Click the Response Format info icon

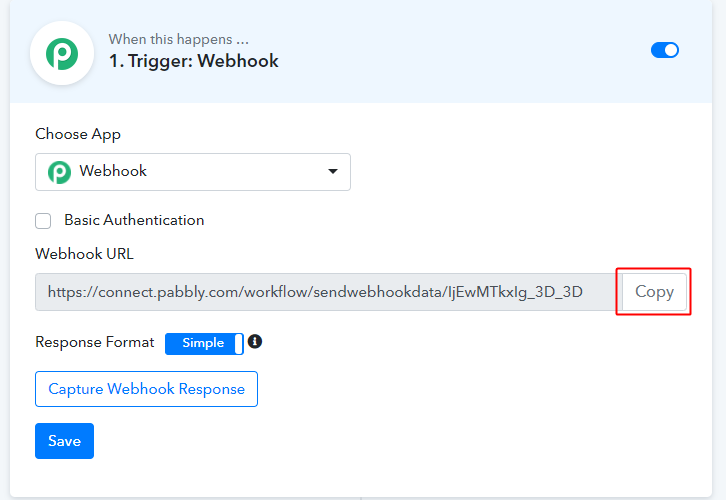255,342
